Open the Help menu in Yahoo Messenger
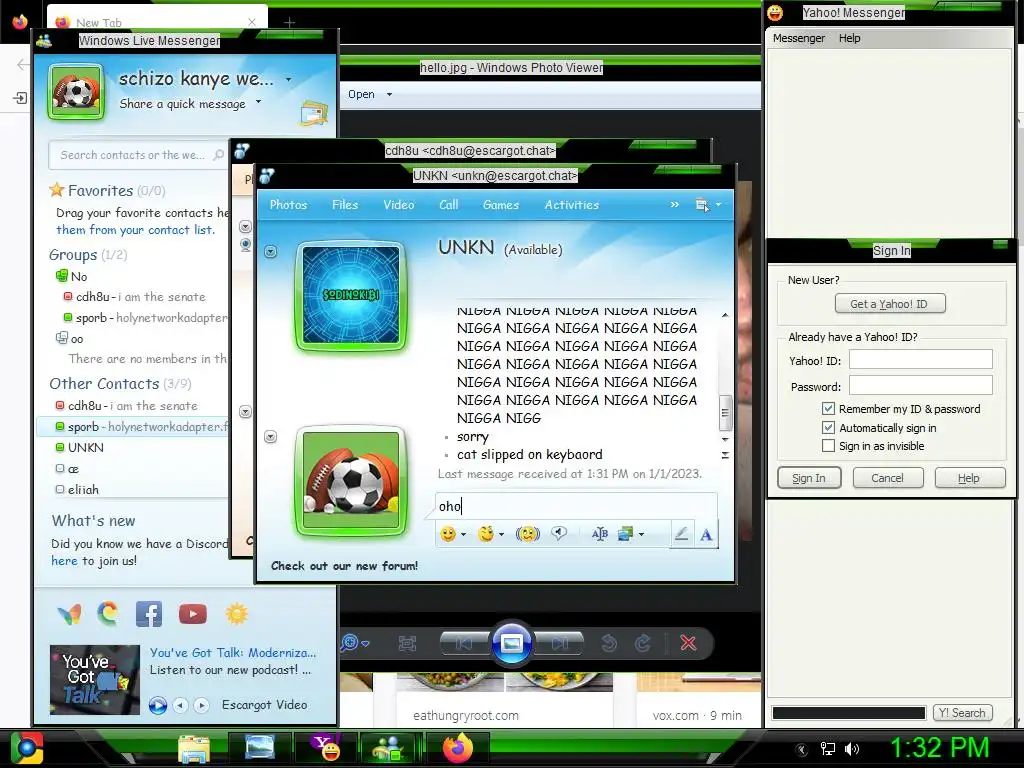Viewport: 1024px width, 768px height. 849,38
